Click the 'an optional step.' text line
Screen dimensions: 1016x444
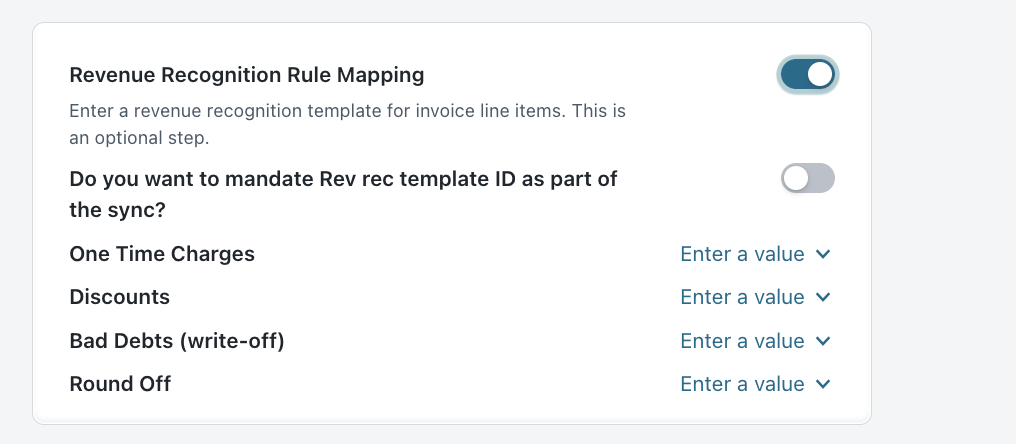click(x=139, y=138)
